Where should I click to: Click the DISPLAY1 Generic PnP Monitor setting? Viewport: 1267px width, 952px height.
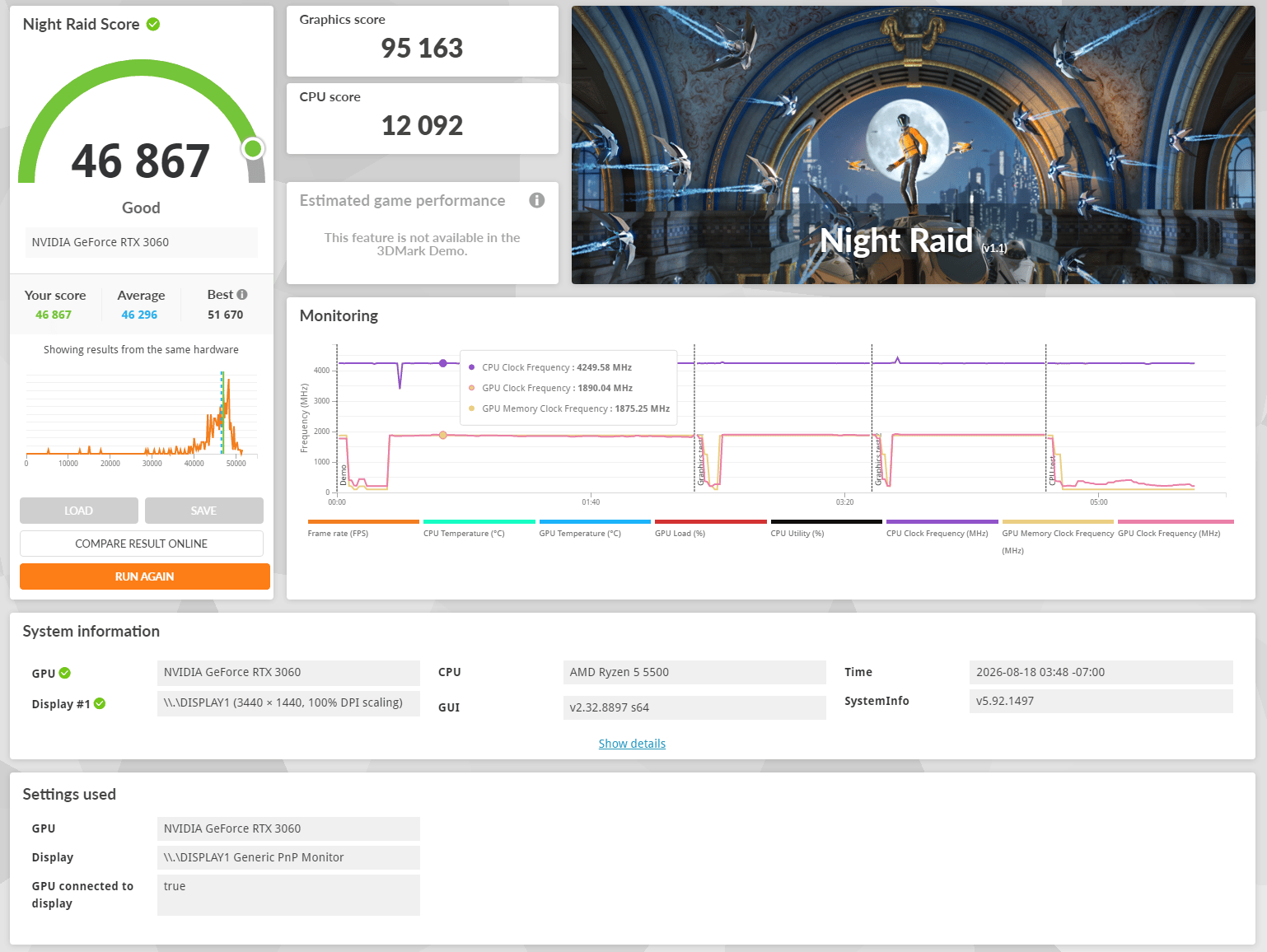pyautogui.click(x=288, y=857)
